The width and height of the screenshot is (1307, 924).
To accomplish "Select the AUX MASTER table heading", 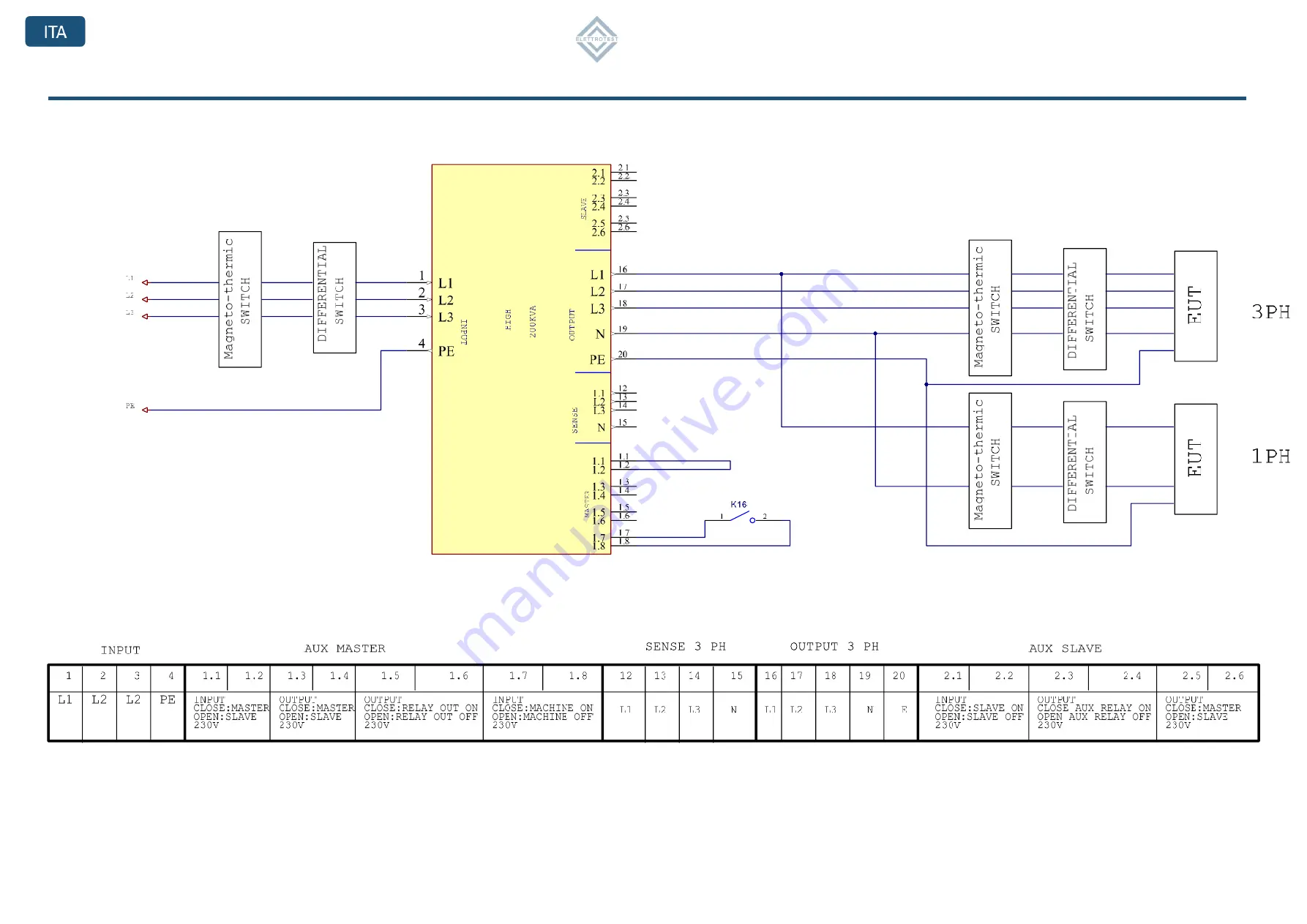I will (345, 649).
